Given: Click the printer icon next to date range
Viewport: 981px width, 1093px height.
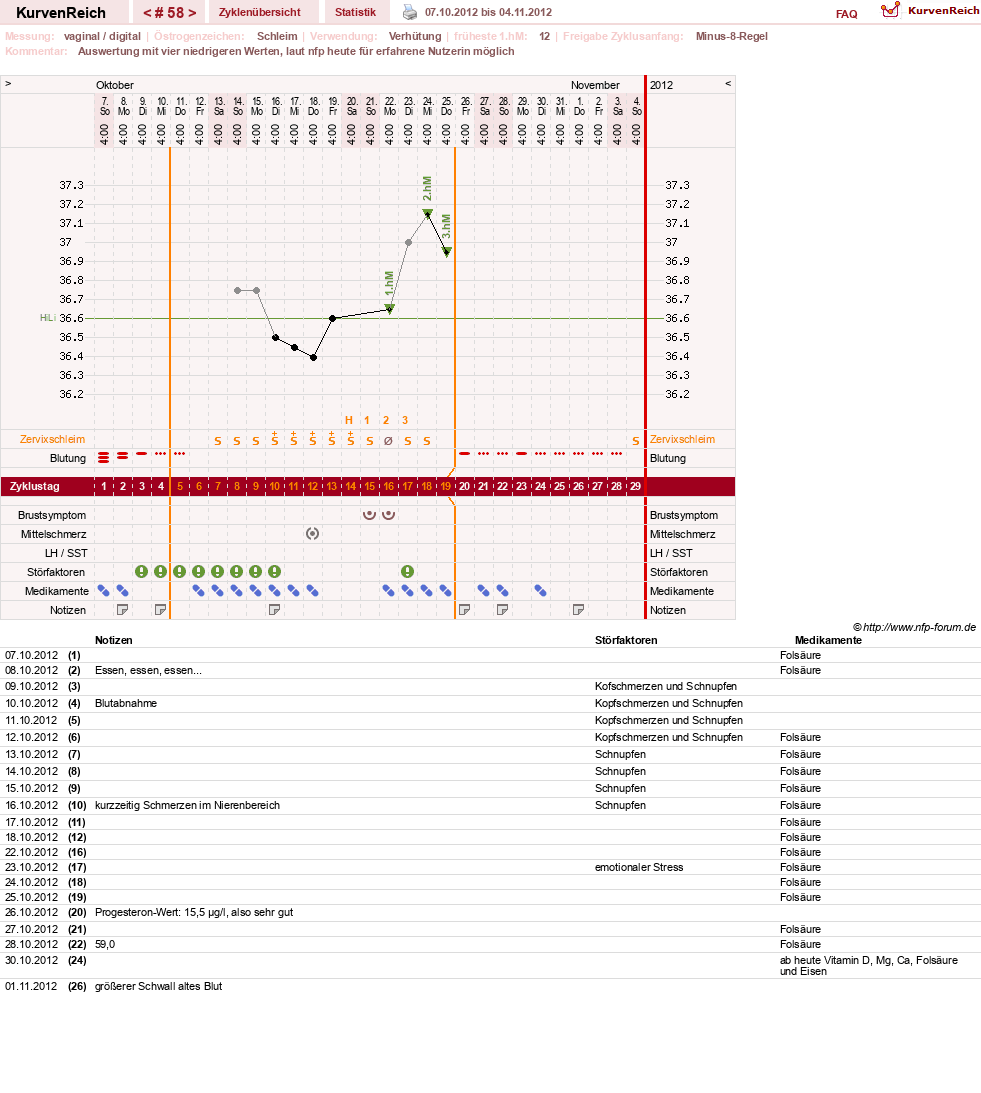Looking at the screenshot, I should point(410,12).
